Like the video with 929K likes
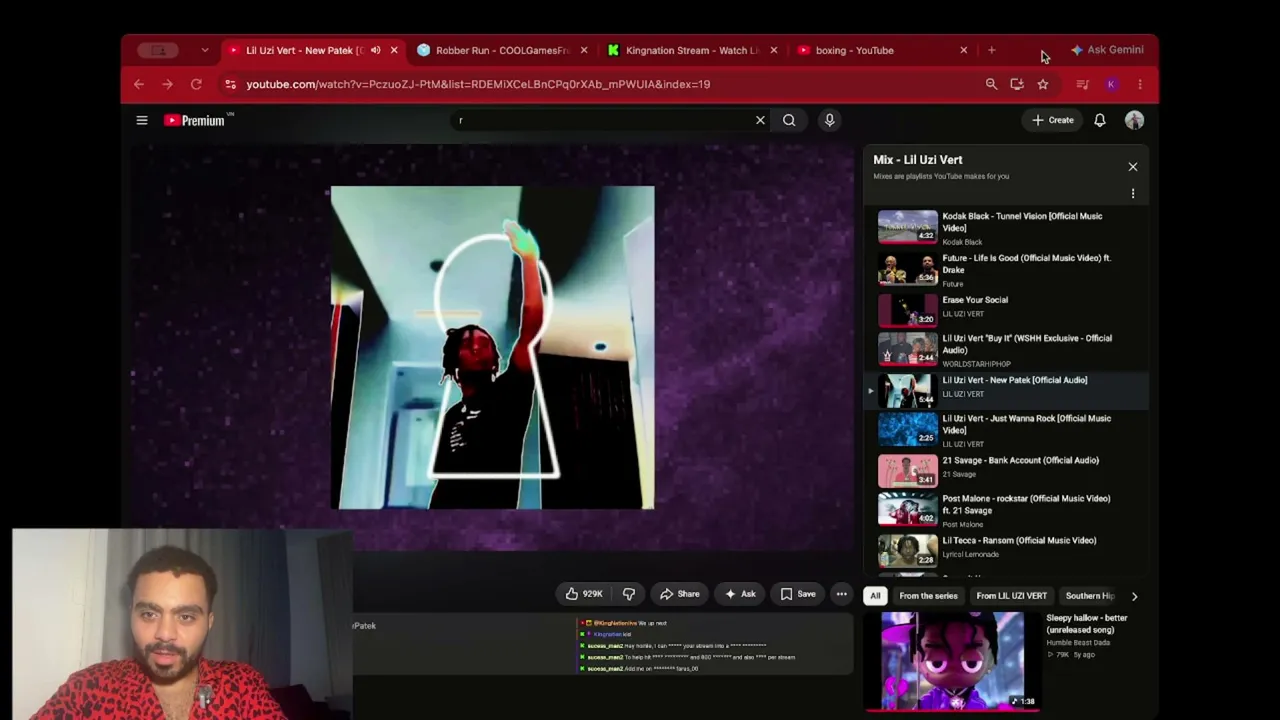Image resolution: width=1280 pixels, height=720 pixels. [x=584, y=594]
